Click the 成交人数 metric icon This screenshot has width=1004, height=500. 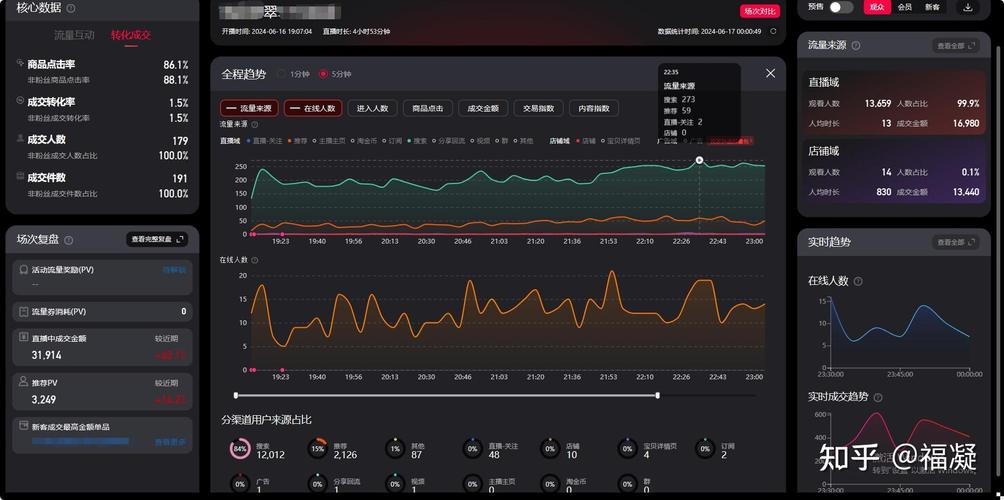(20, 138)
